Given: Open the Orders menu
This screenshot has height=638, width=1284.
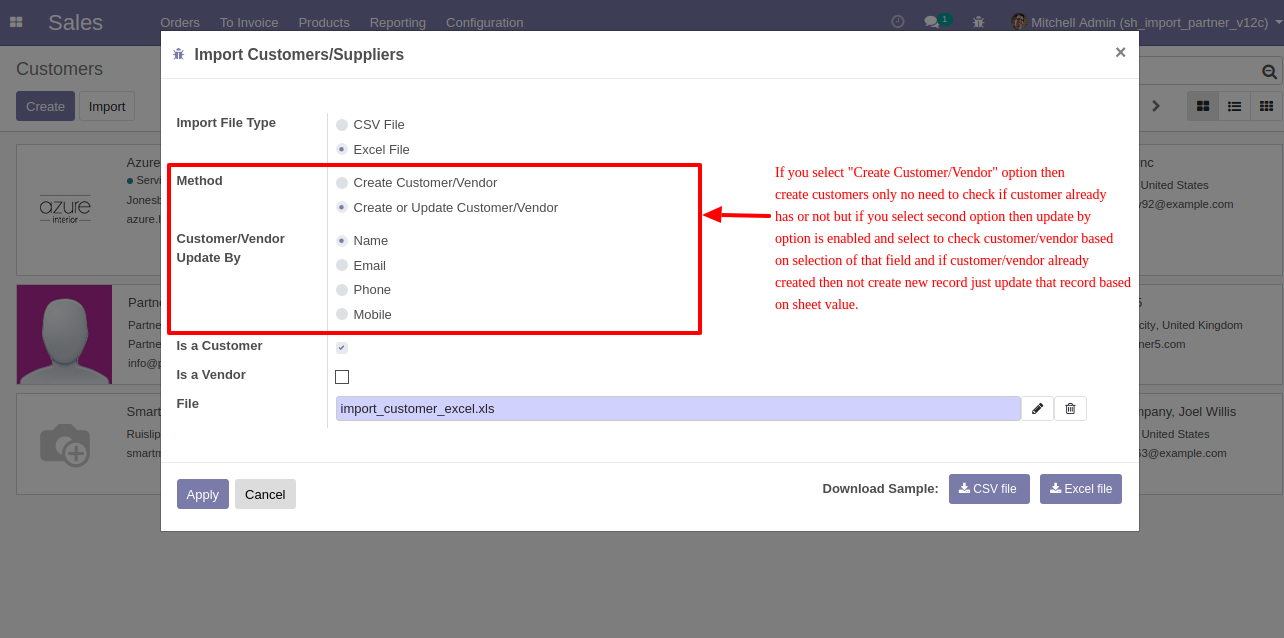Looking at the screenshot, I should coord(180,22).
